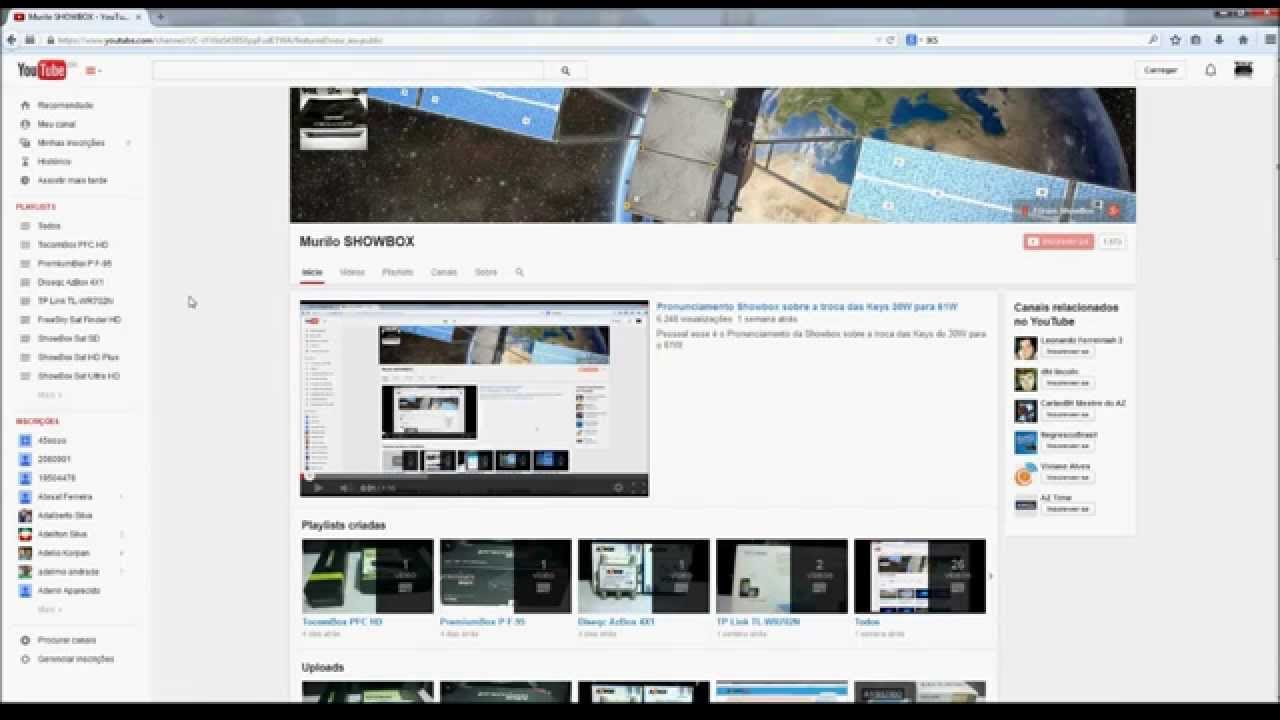
Task: Click the YouTube search magnifier button
Action: click(565, 71)
